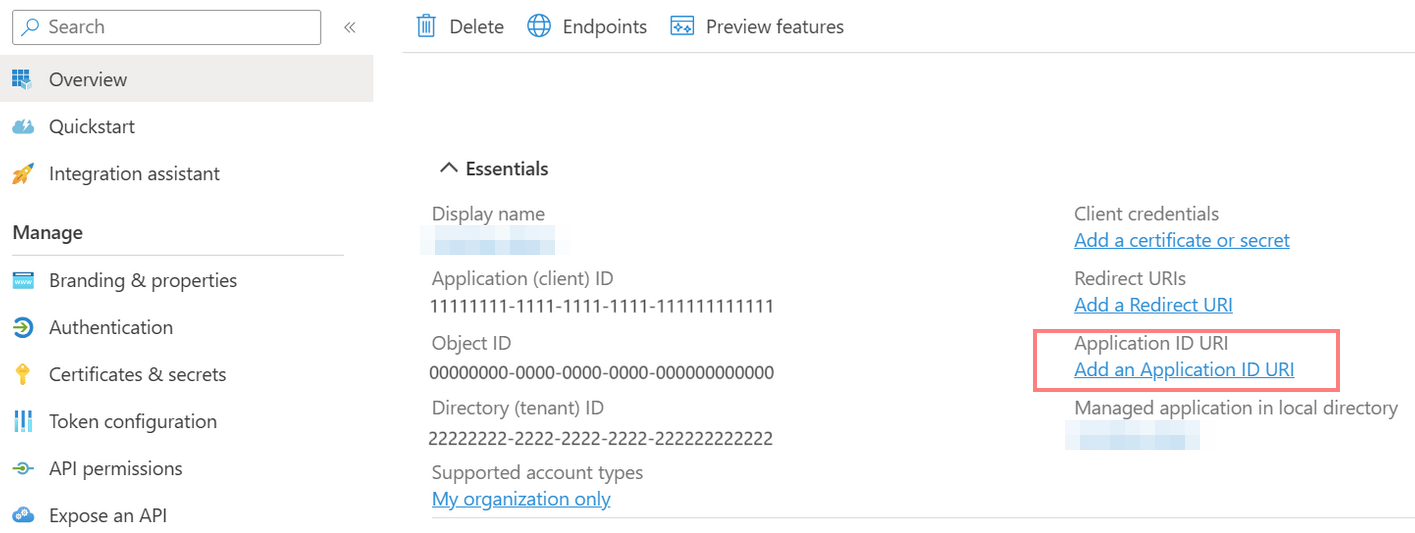Collapse the sidebar with double chevron
The width and height of the screenshot is (1415, 533).
click(350, 27)
